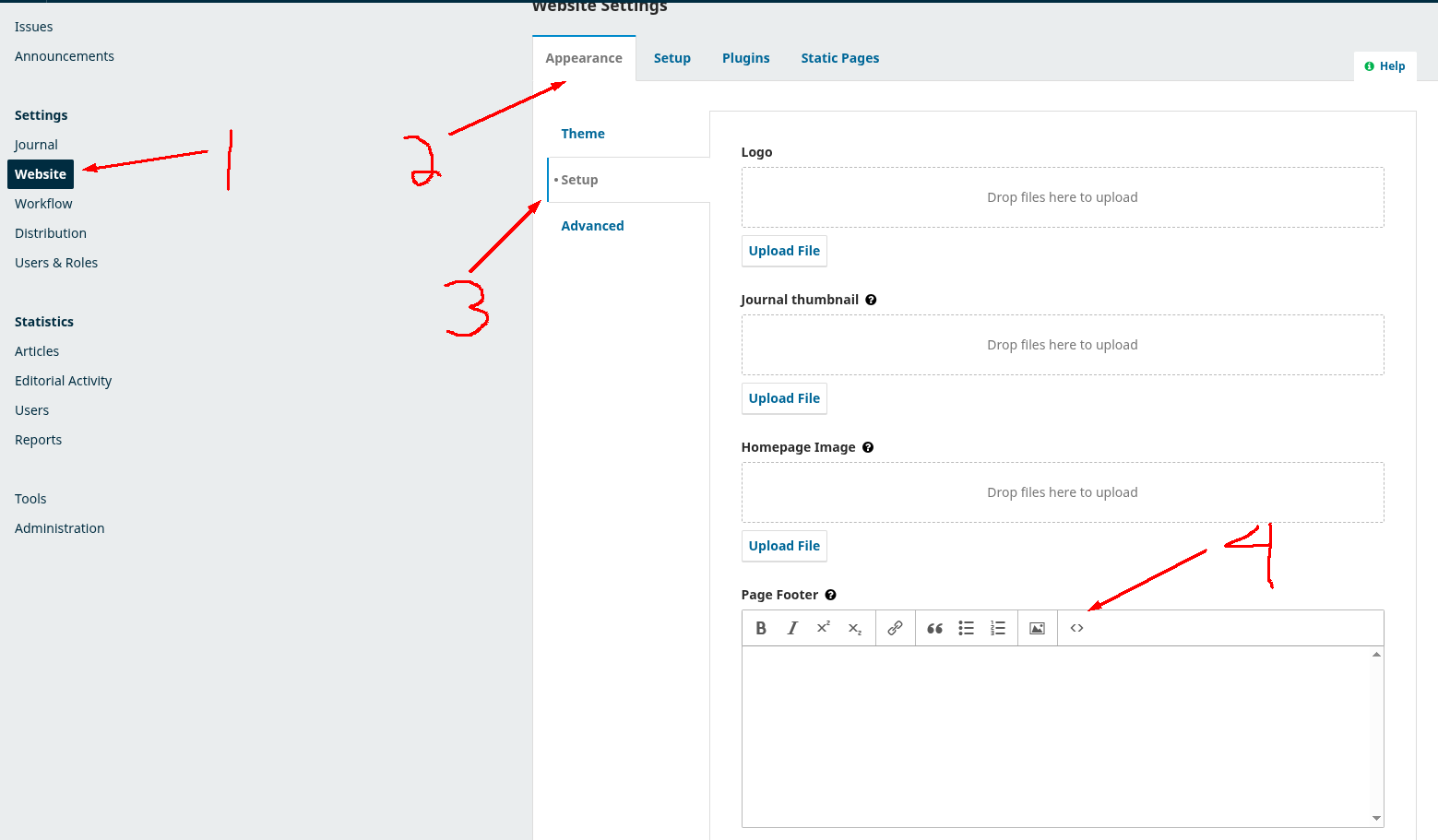The height and width of the screenshot is (840, 1438).
Task: Show help tooltip for Journal thumbnail
Action: coord(871,300)
